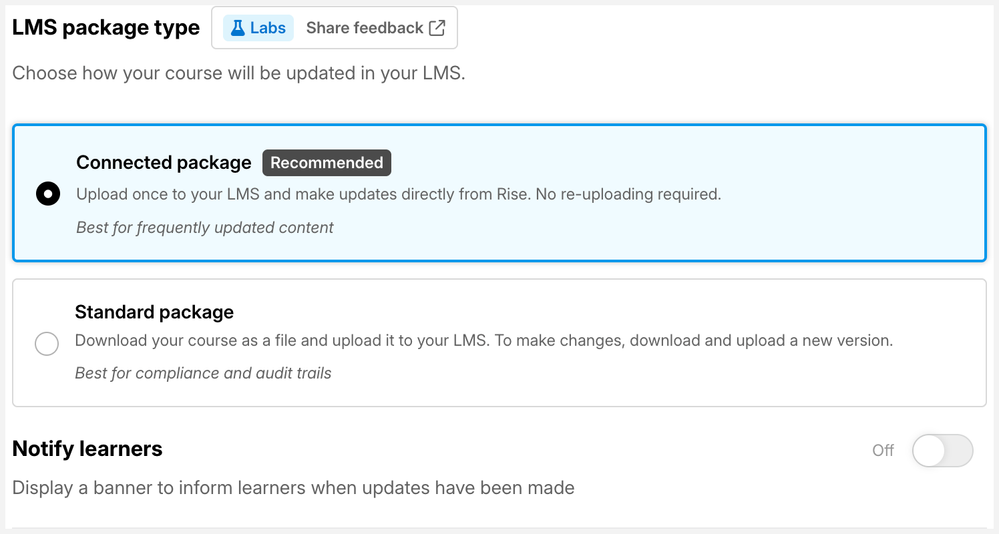This screenshot has width=999, height=534.
Task: Select the Connected package radio button
Action: 48,194
